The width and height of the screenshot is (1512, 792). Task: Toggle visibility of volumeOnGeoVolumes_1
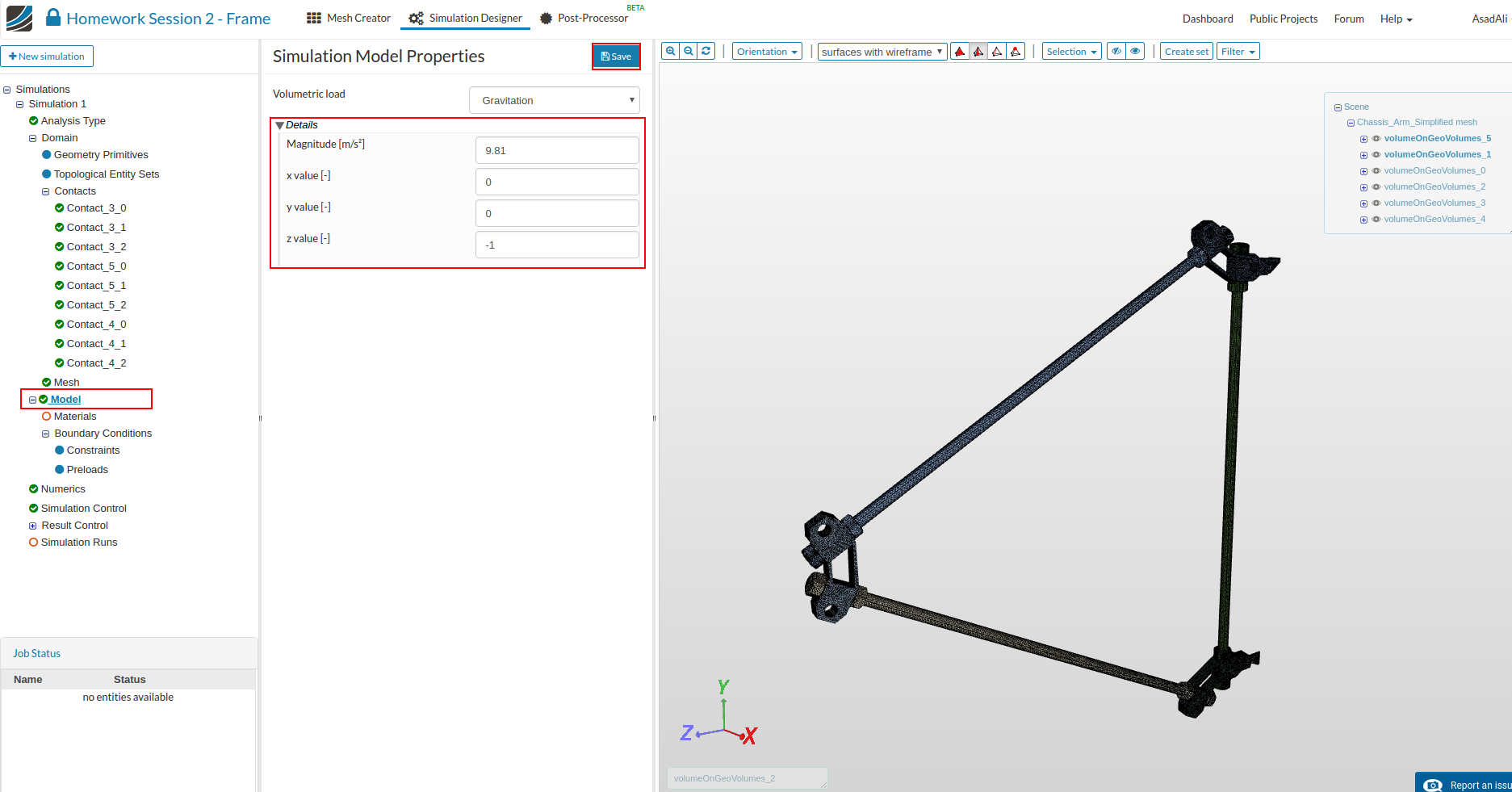coord(1376,155)
